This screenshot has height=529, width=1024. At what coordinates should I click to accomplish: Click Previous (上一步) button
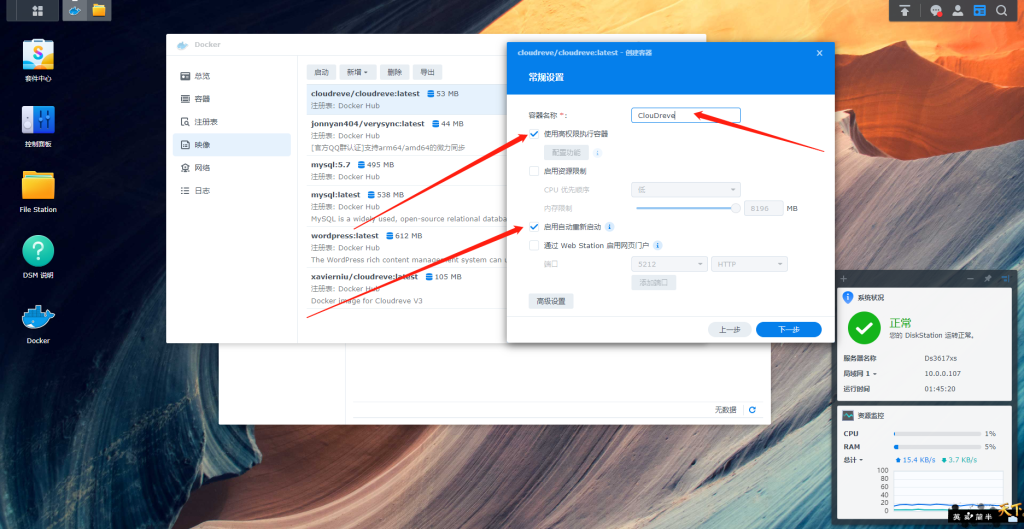[x=729, y=329]
